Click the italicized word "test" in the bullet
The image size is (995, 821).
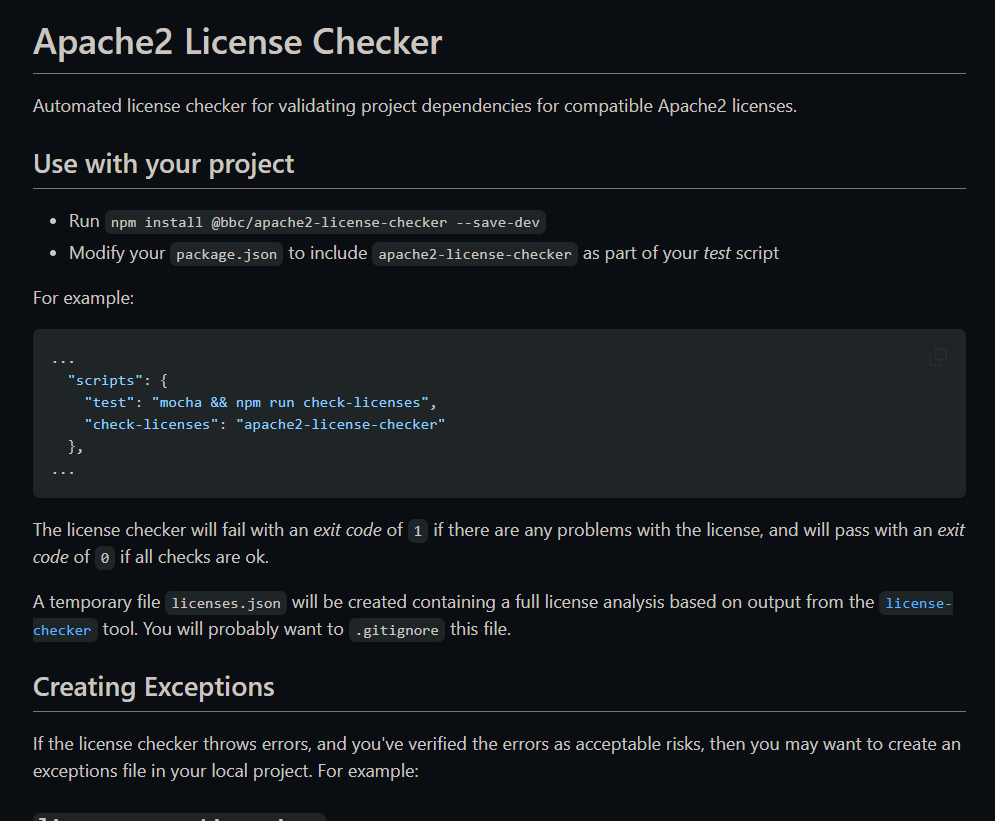click(717, 253)
